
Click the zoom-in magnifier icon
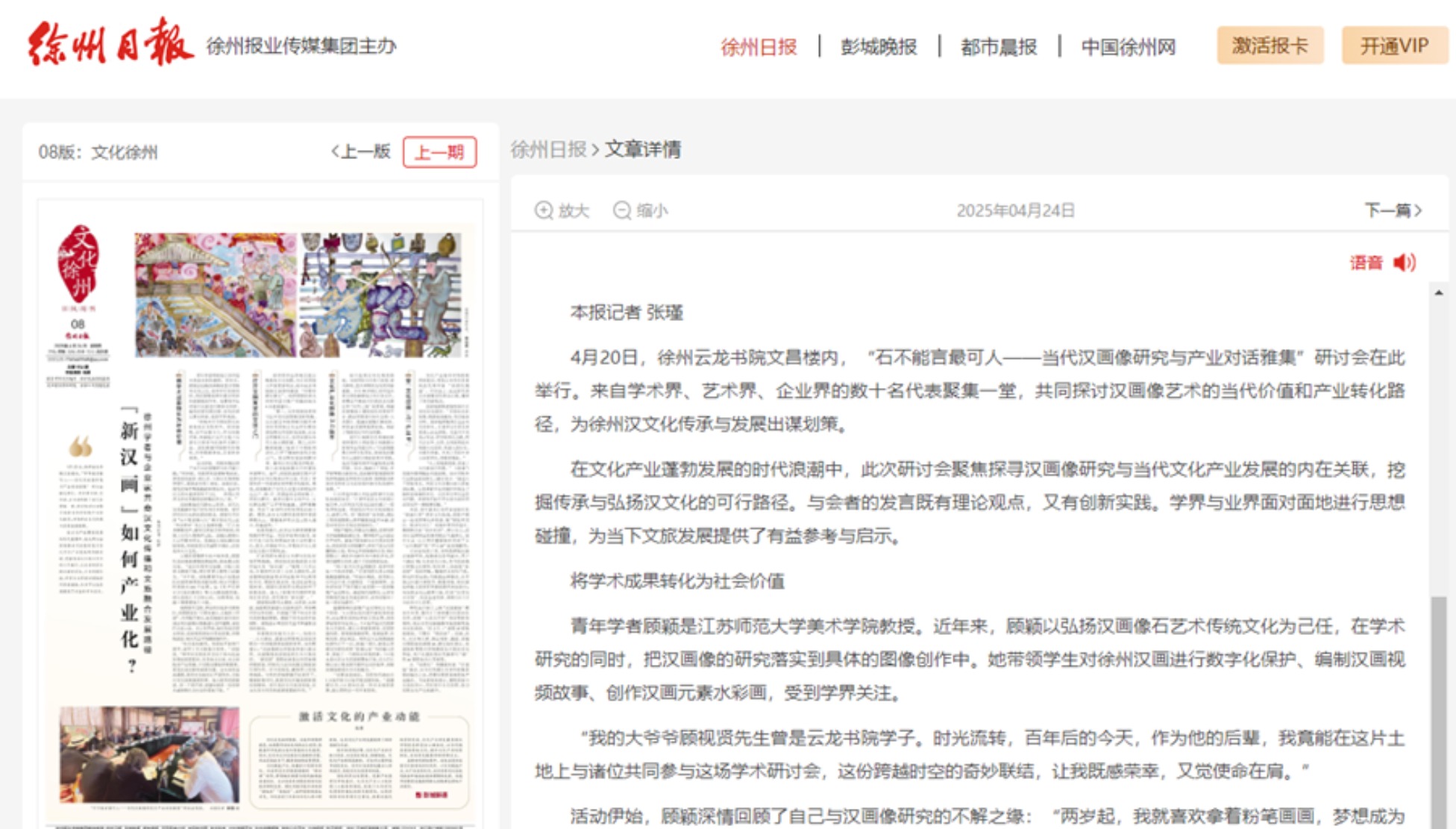point(544,210)
